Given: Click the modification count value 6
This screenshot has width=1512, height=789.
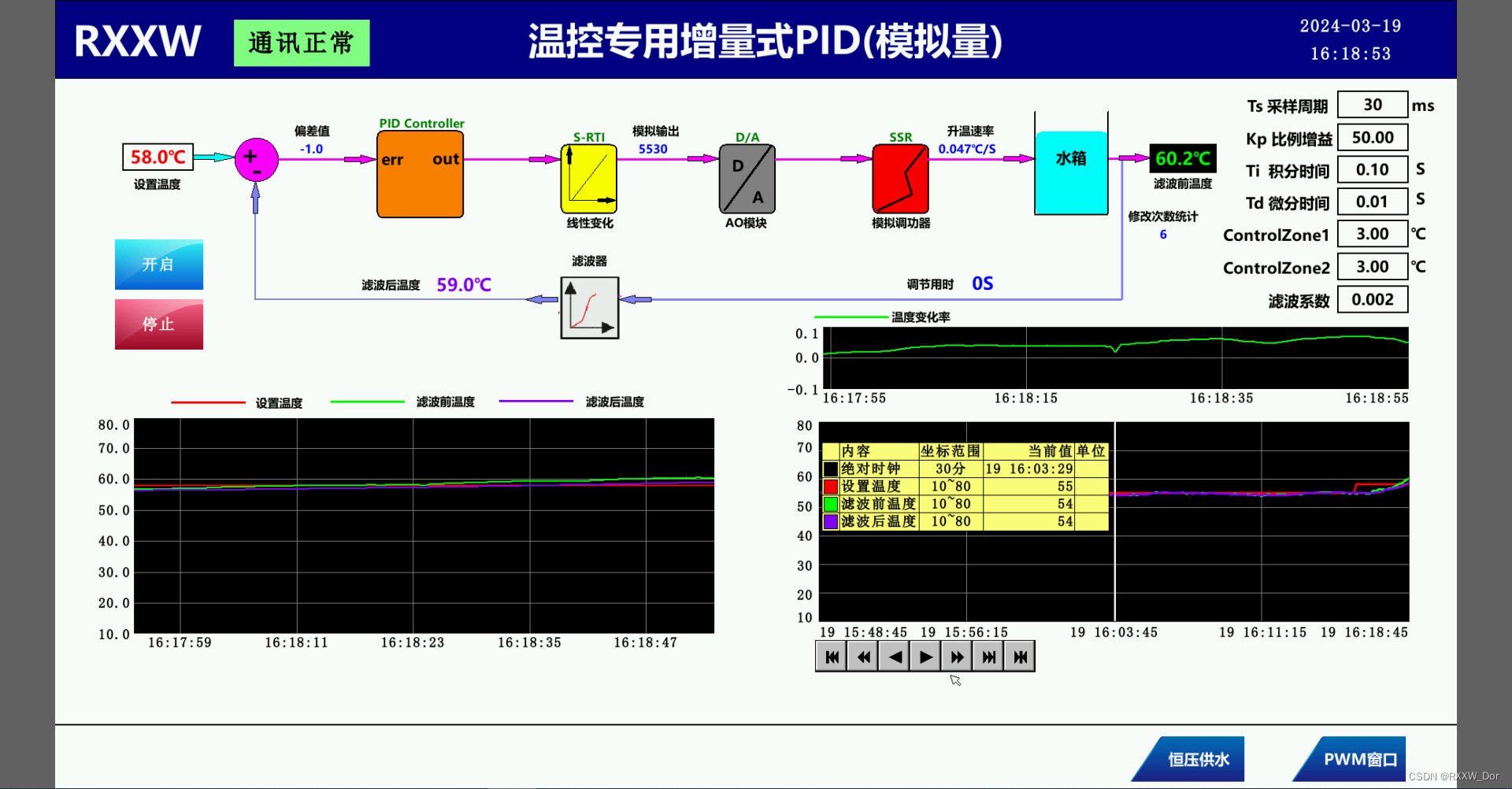Looking at the screenshot, I should coord(1163,235).
